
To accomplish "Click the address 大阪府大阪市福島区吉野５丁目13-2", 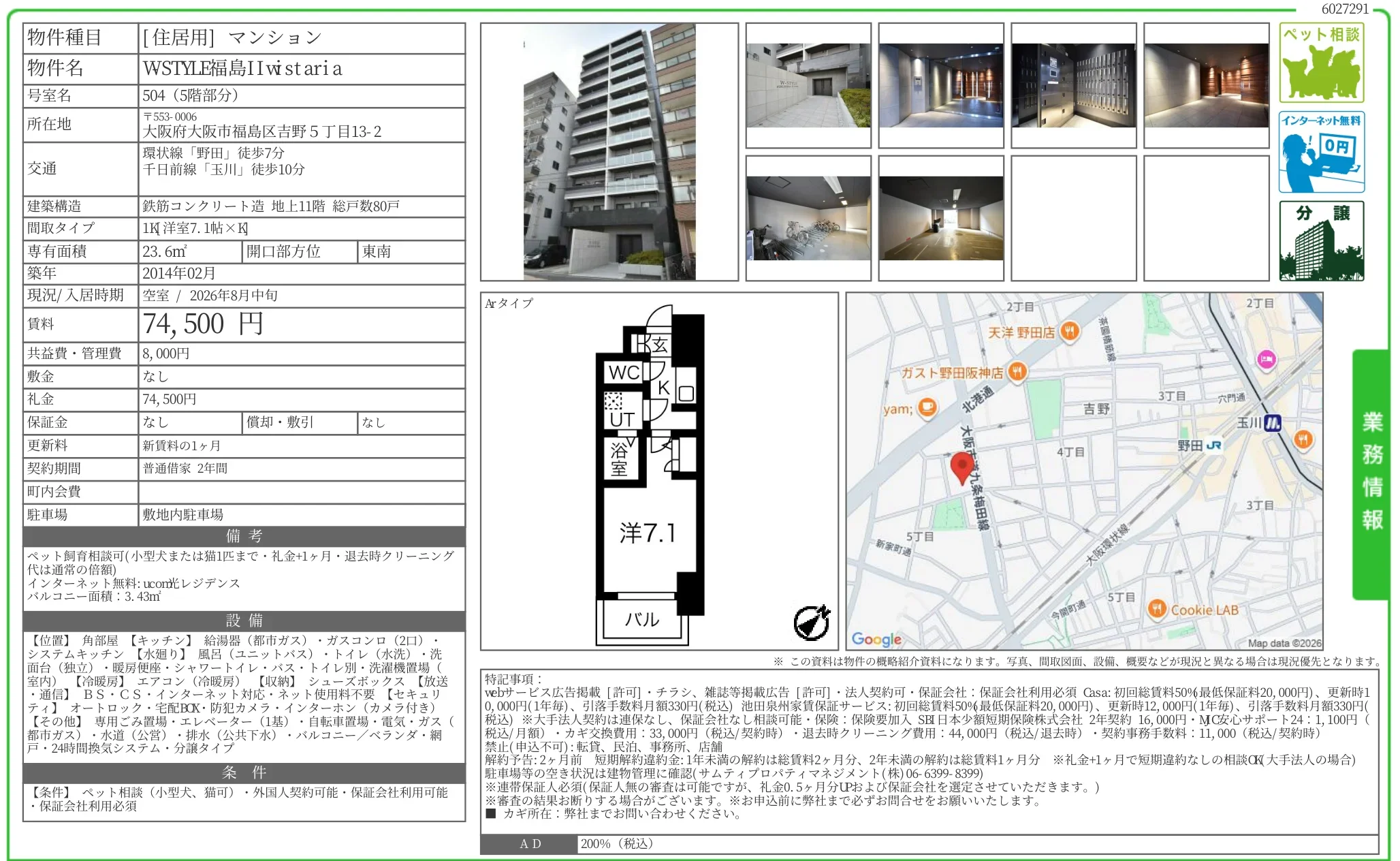I will click(262, 131).
